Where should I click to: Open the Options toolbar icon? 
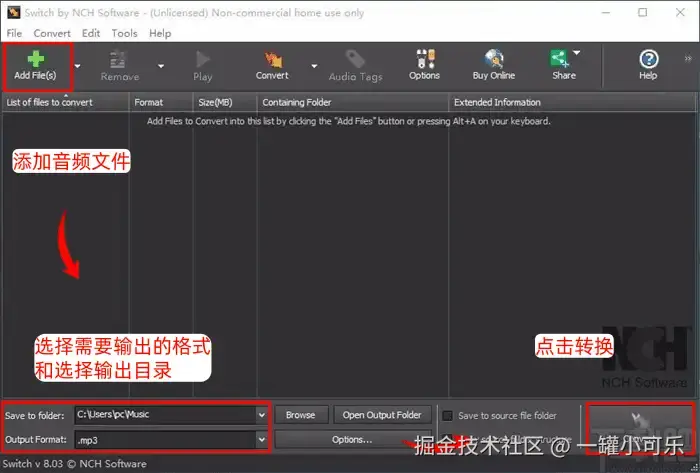[x=424, y=66]
